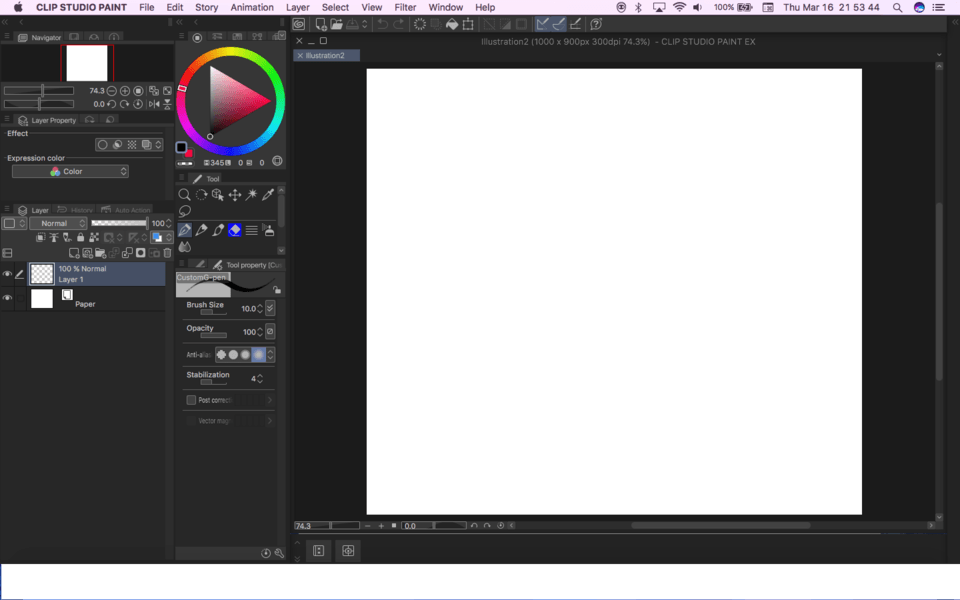Activate the Zoom tool
Screen dimensions: 960x600
pos(184,195)
